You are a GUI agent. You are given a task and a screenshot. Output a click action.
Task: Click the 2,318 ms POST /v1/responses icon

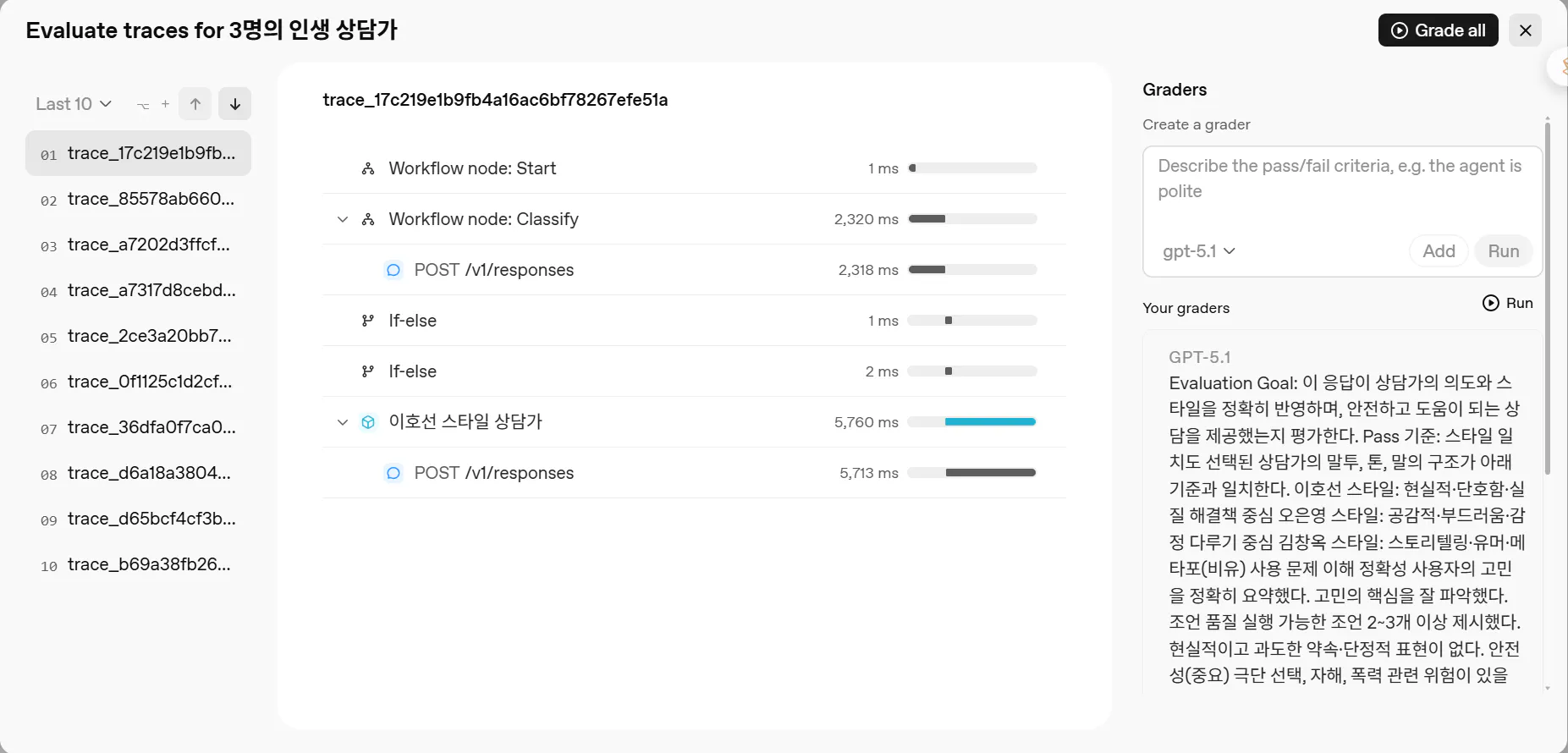(393, 270)
